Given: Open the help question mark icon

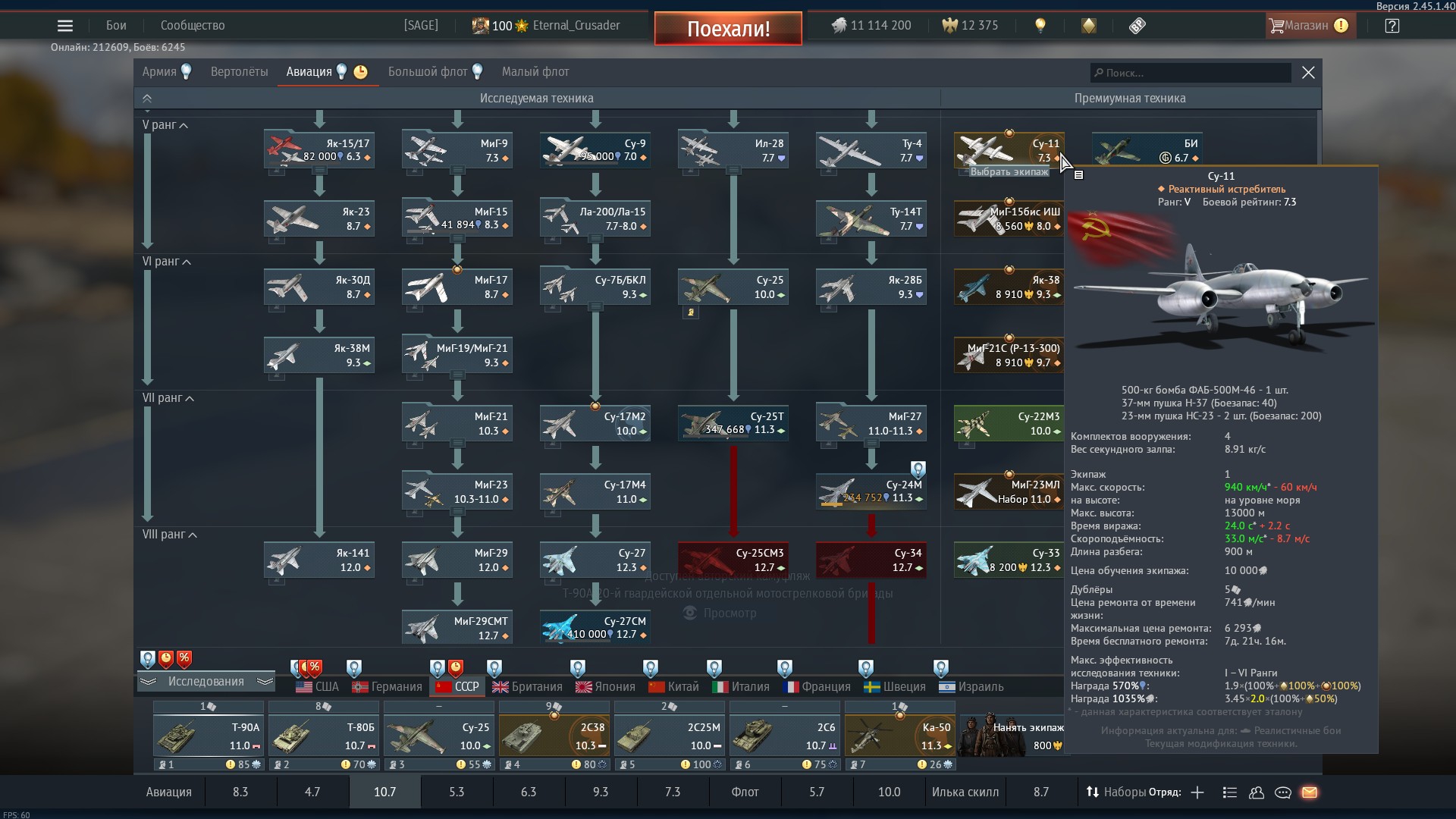Looking at the screenshot, I should [x=1392, y=26].
